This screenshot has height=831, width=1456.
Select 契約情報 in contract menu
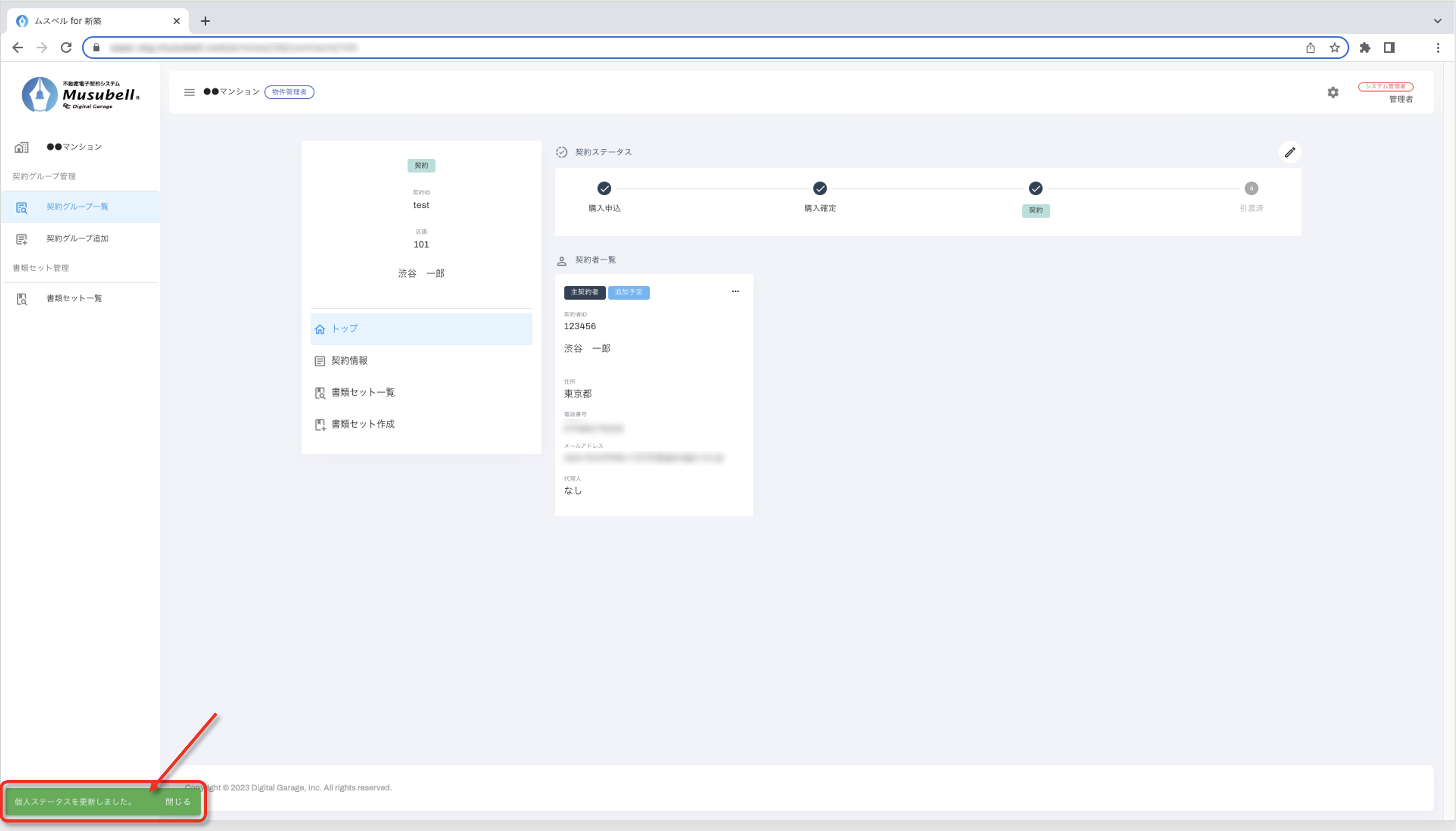click(x=349, y=360)
